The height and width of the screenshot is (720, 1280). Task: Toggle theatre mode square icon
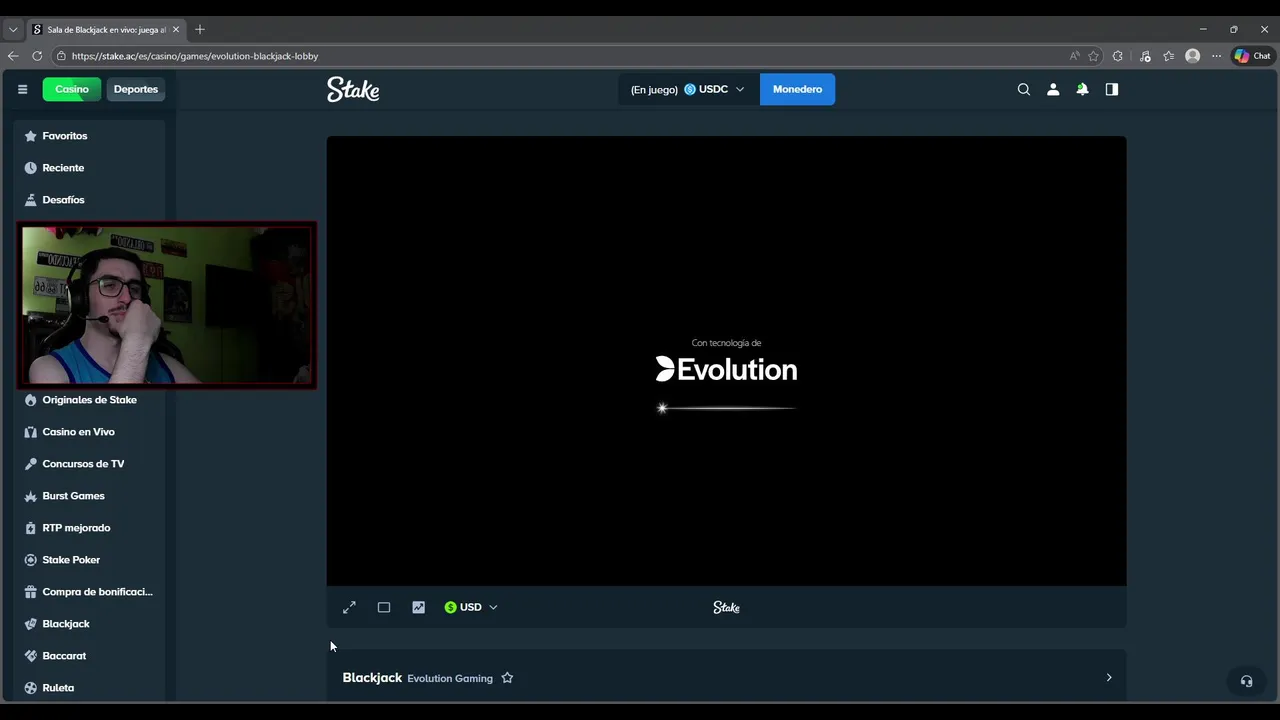[x=384, y=607]
